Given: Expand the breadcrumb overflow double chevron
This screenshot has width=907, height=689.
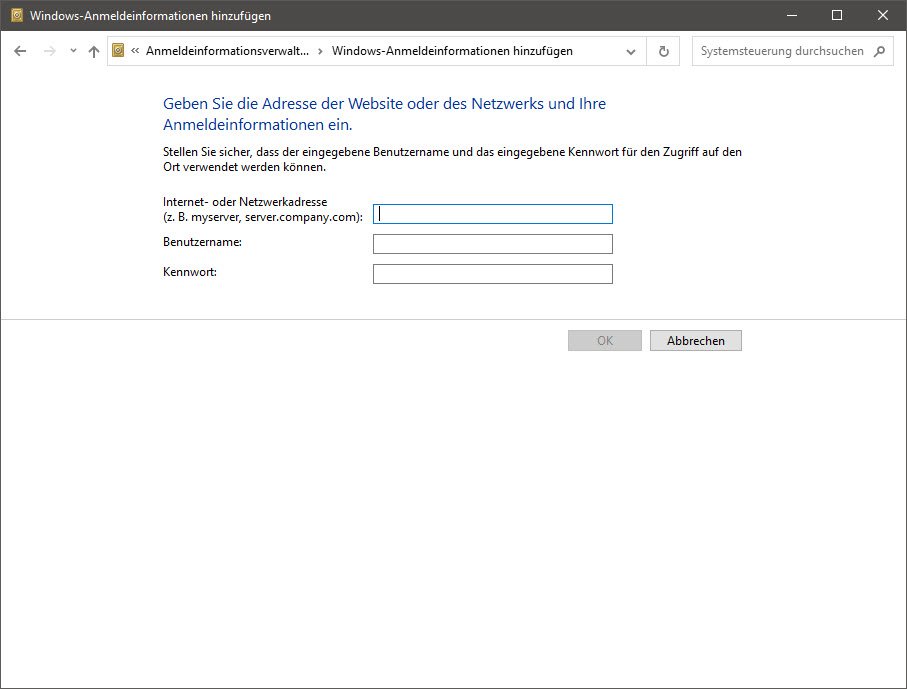Looking at the screenshot, I should tap(135, 51).
